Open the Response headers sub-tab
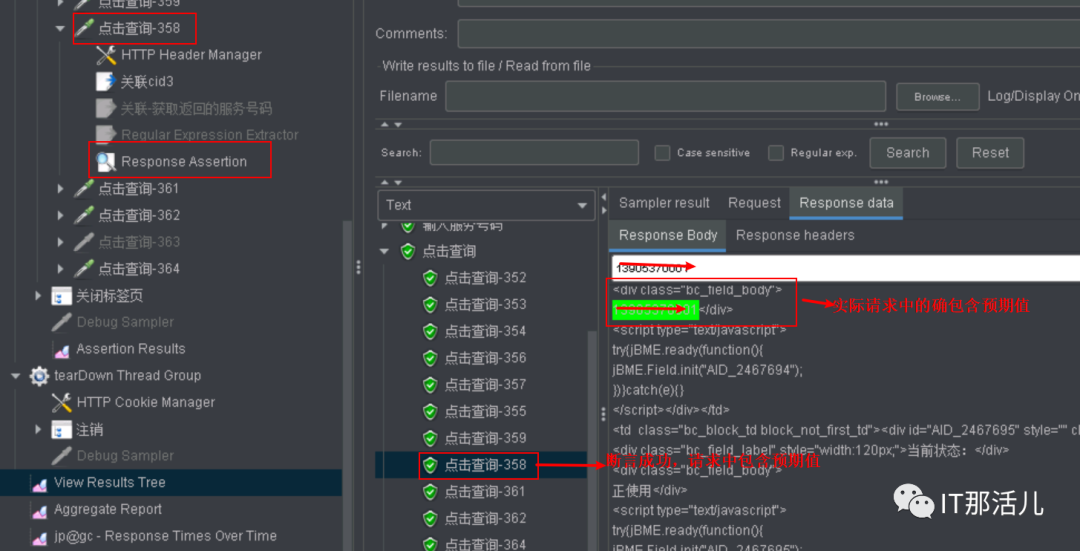 coord(795,236)
